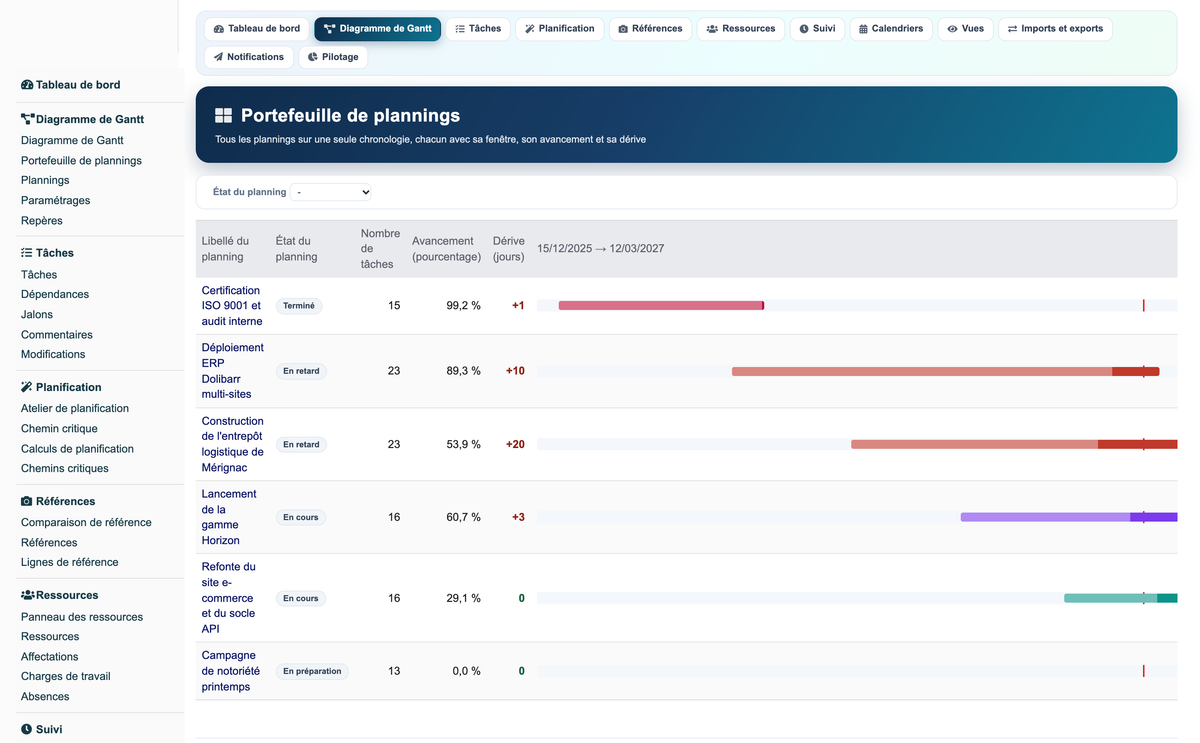Viewport: 1200px width, 743px height.
Task: Click the Dérive (jours) column header
Action: (x=509, y=249)
